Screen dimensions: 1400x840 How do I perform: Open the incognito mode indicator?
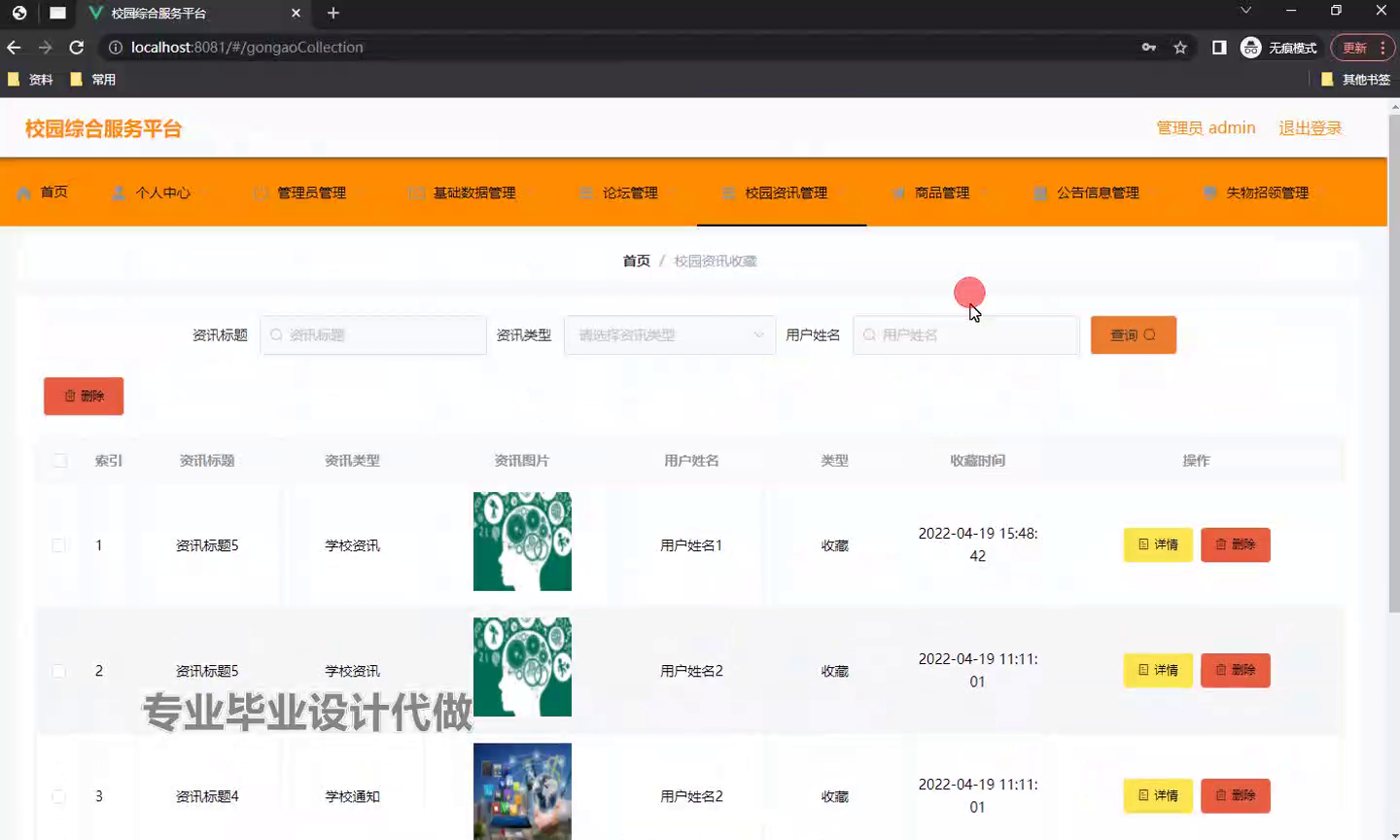coord(1278,48)
